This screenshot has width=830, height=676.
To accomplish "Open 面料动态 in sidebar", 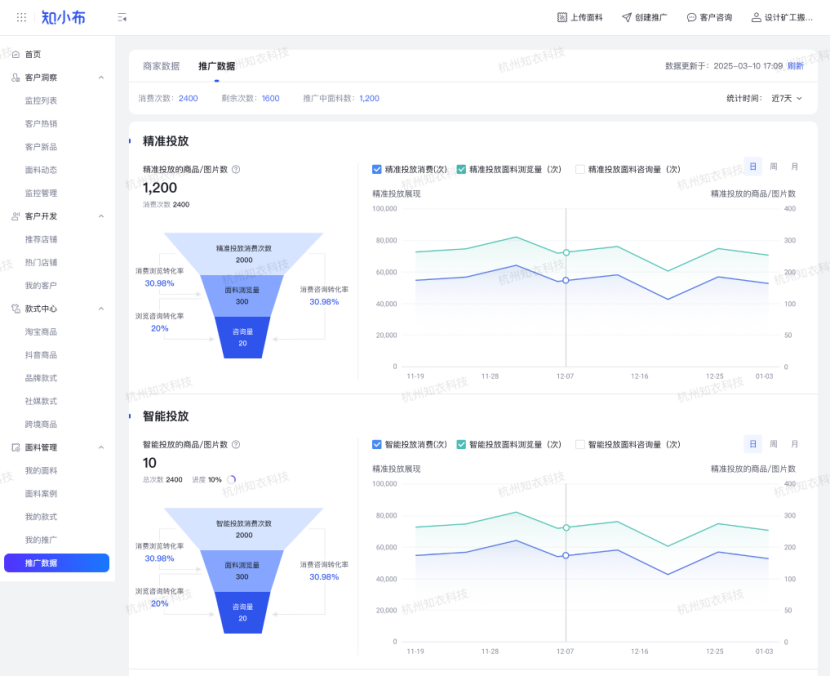I will [x=41, y=170].
